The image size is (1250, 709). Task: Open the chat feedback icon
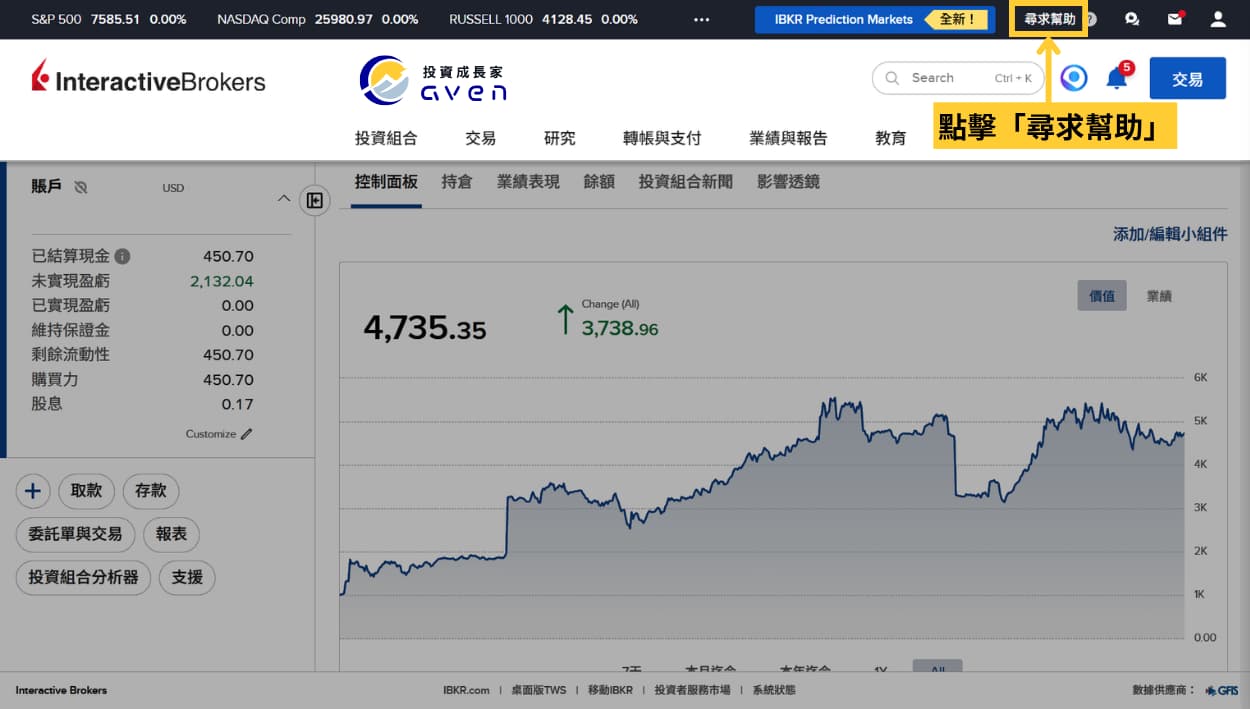(1132, 19)
